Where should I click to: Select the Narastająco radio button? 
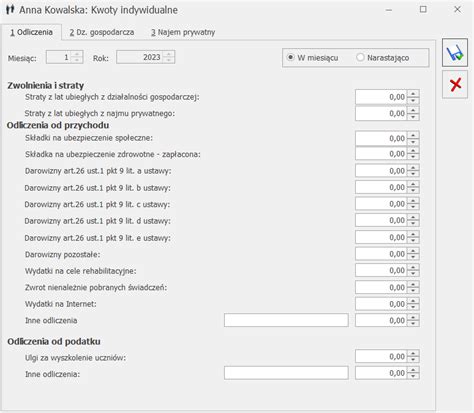[x=360, y=57]
